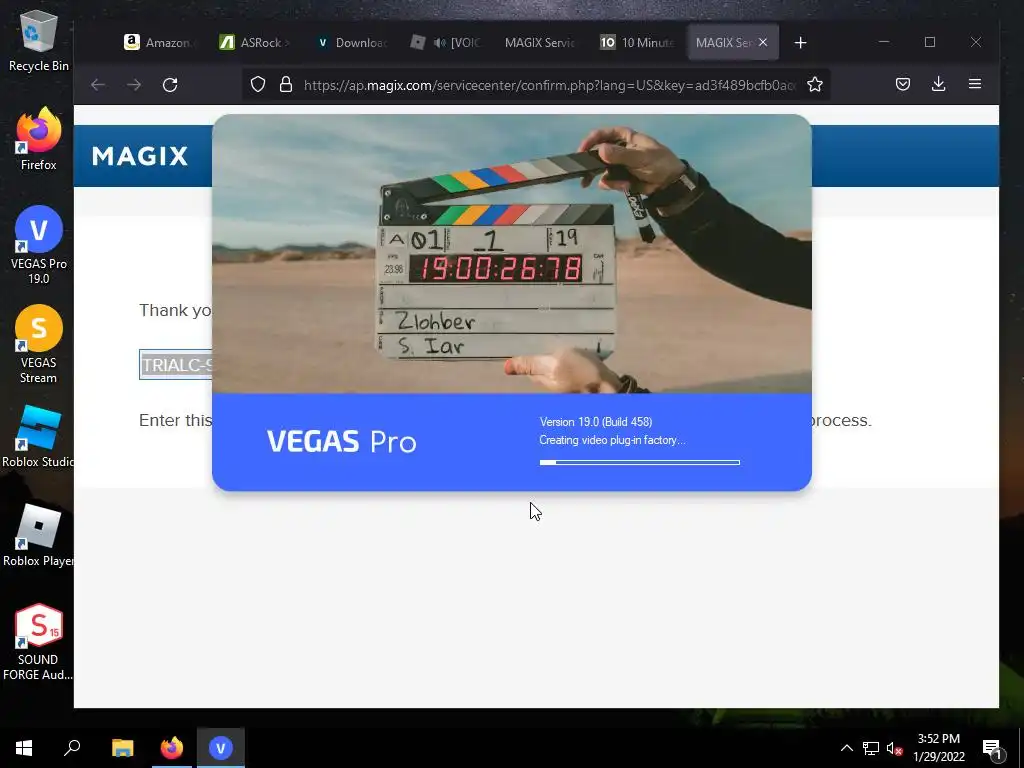Viewport: 1024px width, 768px height.
Task: Open the notification center icon
Action: point(992,748)
